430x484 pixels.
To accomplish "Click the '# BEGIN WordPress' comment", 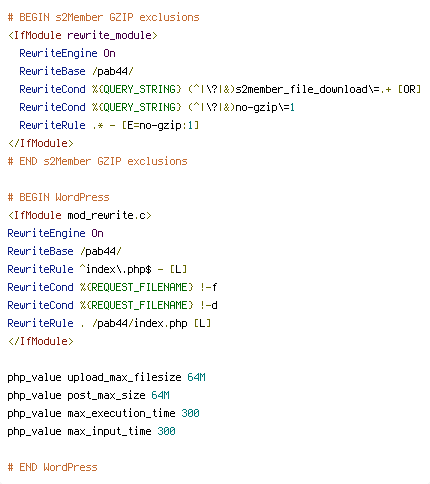I will click(58, 197).
